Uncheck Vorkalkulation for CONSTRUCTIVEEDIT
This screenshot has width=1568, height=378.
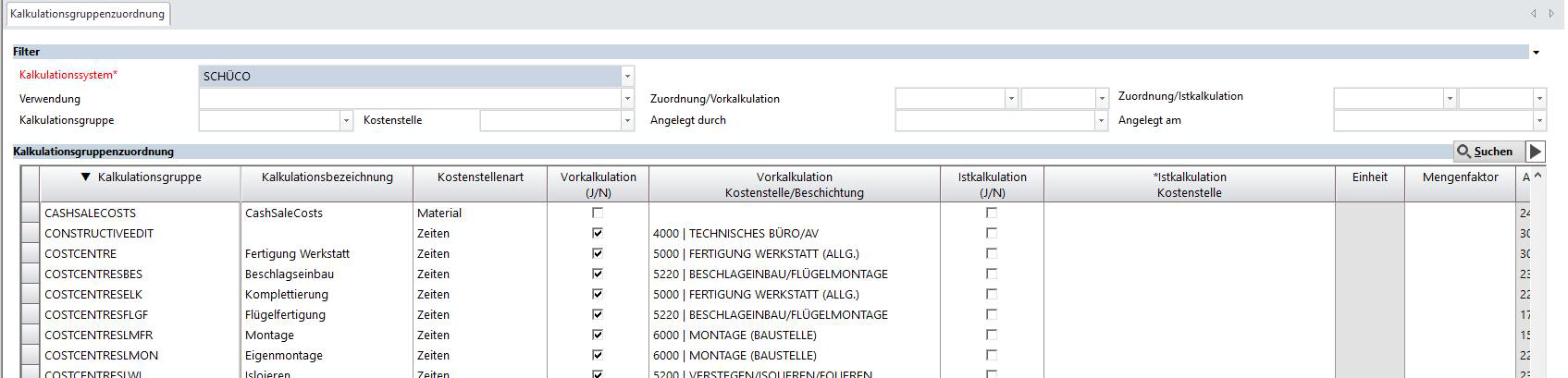[x=598, y=234]
